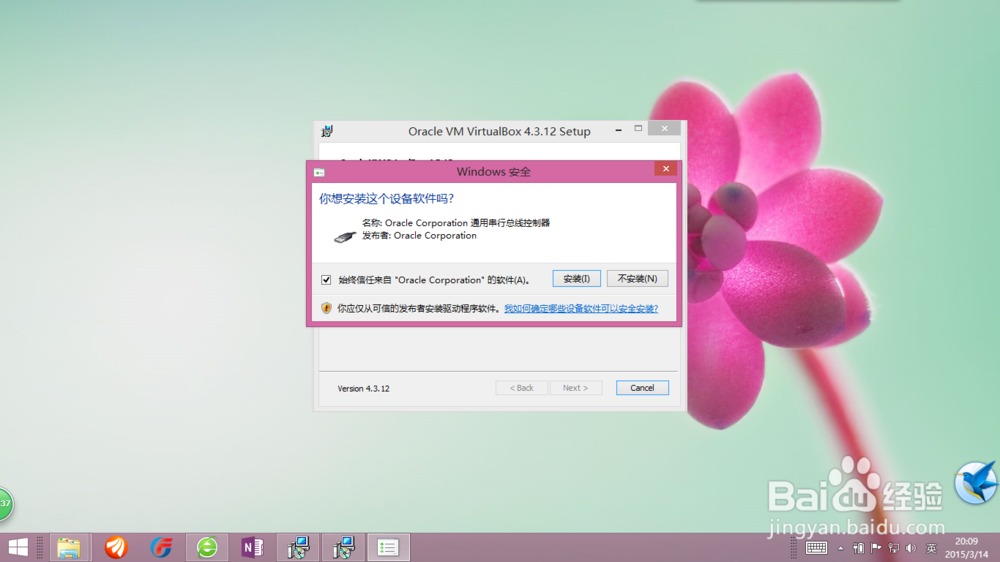Close the Windows 安全 dialog

click(666, 169)
